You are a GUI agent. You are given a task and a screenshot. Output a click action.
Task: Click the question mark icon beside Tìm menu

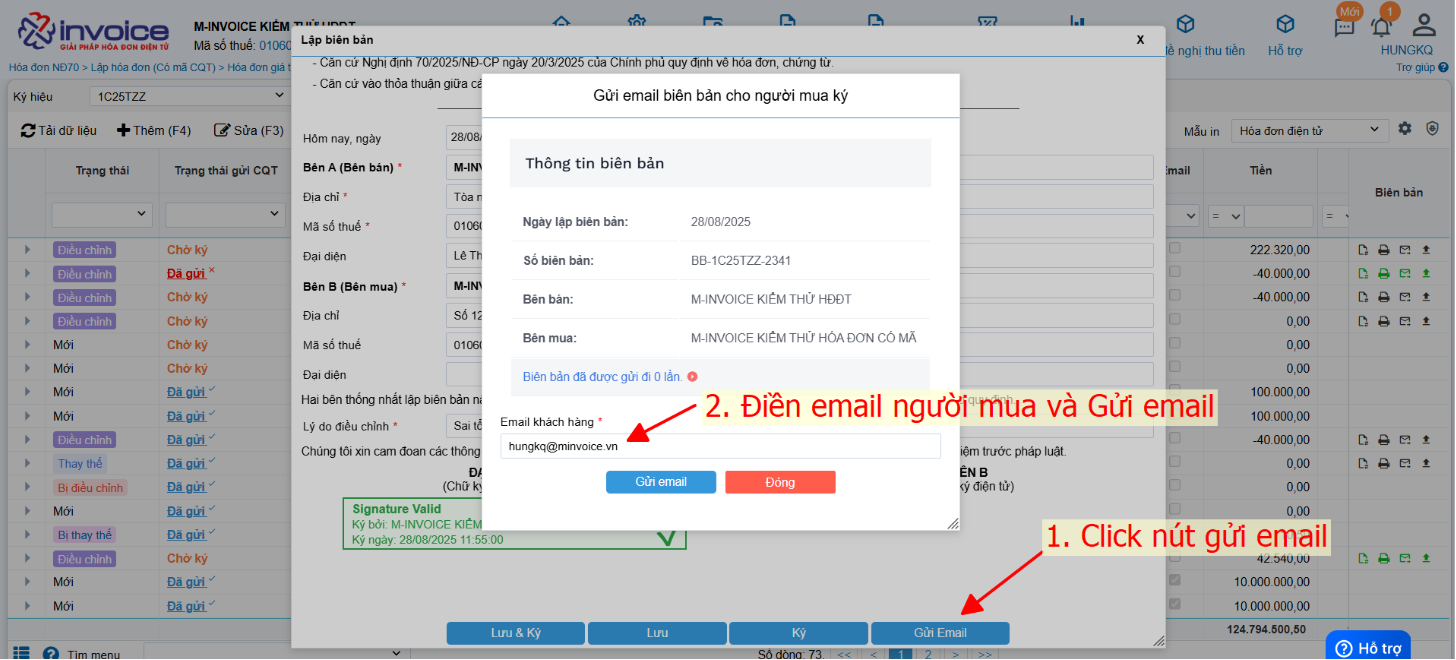(x=51, y=653)
